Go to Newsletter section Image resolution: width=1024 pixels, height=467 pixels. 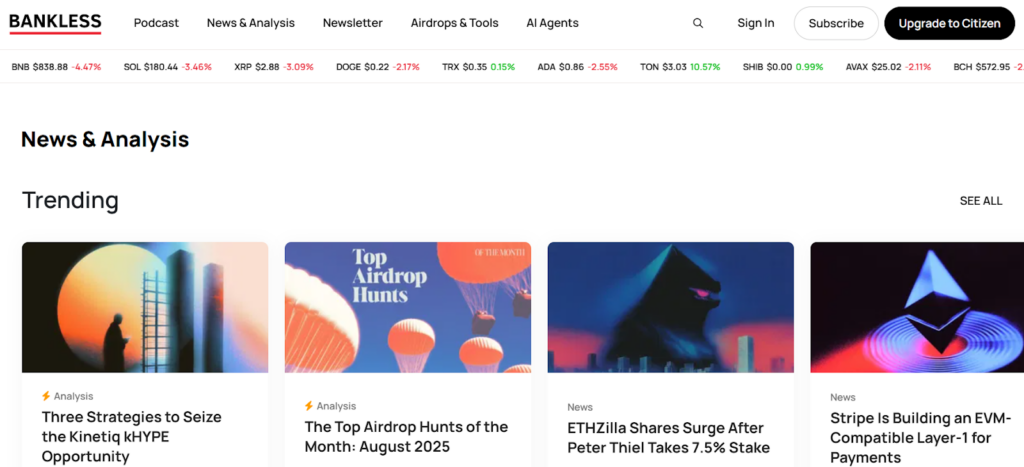(x=353, y=23)
